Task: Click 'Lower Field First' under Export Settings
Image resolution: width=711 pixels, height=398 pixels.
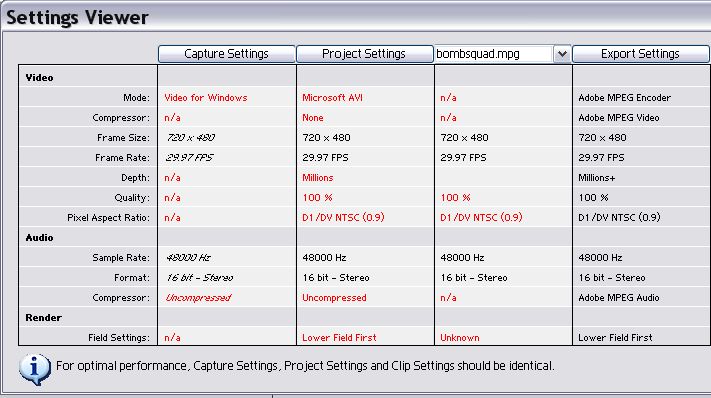Action: pyautogui.click(x=615, y=338)
